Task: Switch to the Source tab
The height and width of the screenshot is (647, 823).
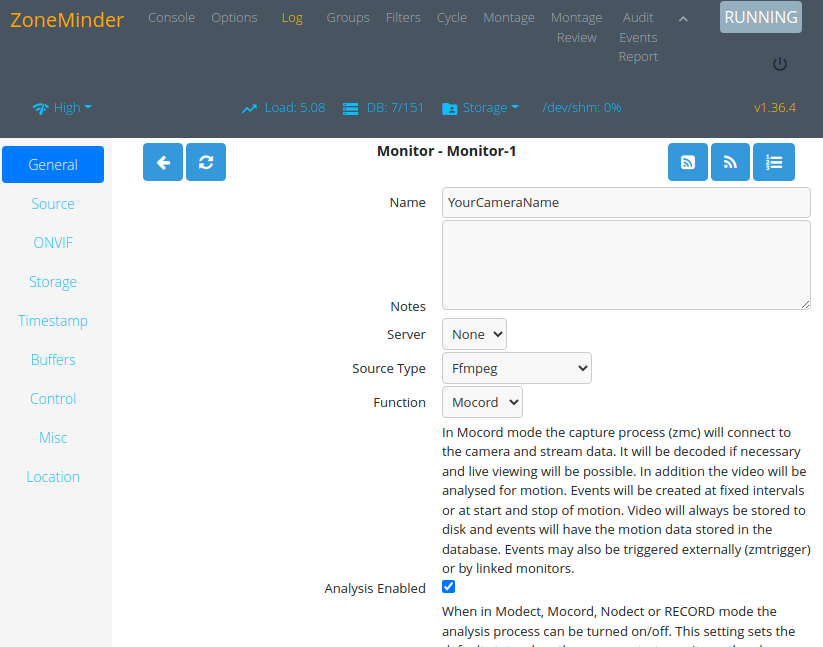Action: [x=53, y=204]
